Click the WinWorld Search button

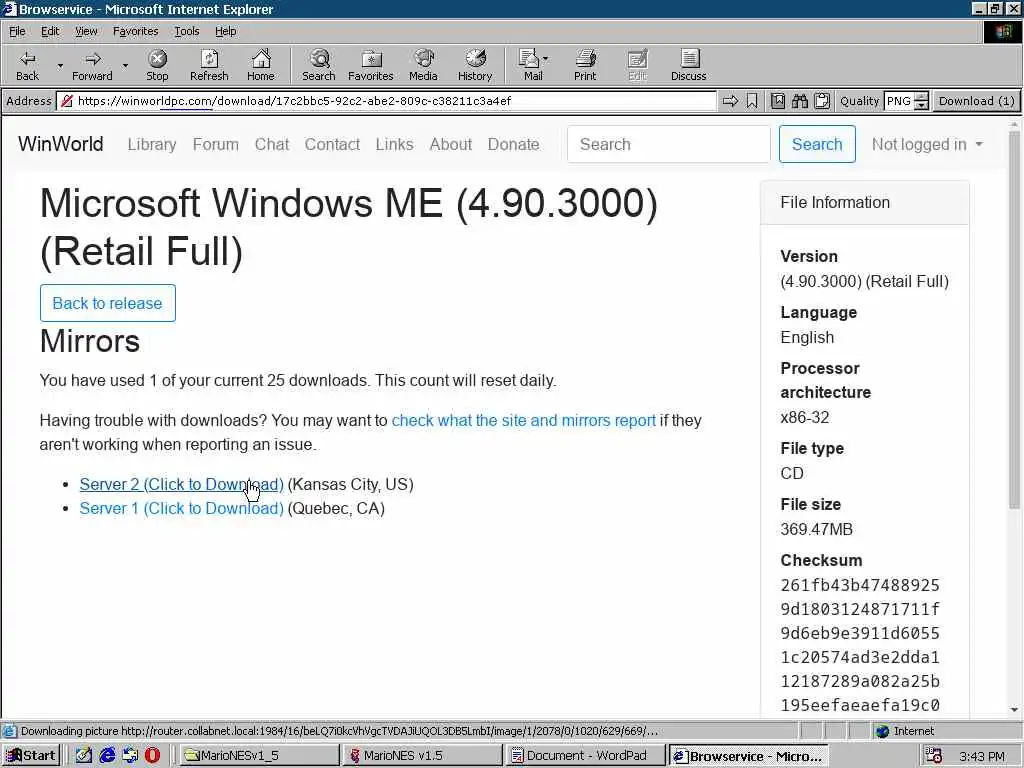pos(817,144)
